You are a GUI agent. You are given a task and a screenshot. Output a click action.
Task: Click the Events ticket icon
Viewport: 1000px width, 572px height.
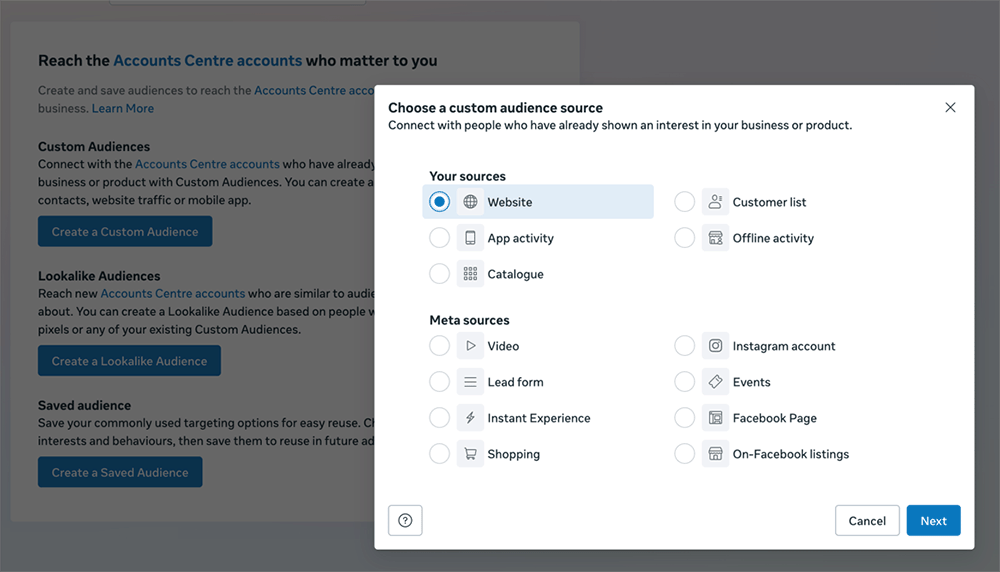715,382
